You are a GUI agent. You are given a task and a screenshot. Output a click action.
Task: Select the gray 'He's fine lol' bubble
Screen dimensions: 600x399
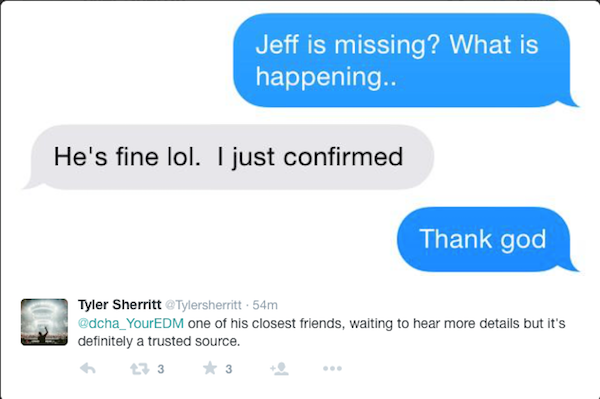pyautogui.click(x=228, y=157)
